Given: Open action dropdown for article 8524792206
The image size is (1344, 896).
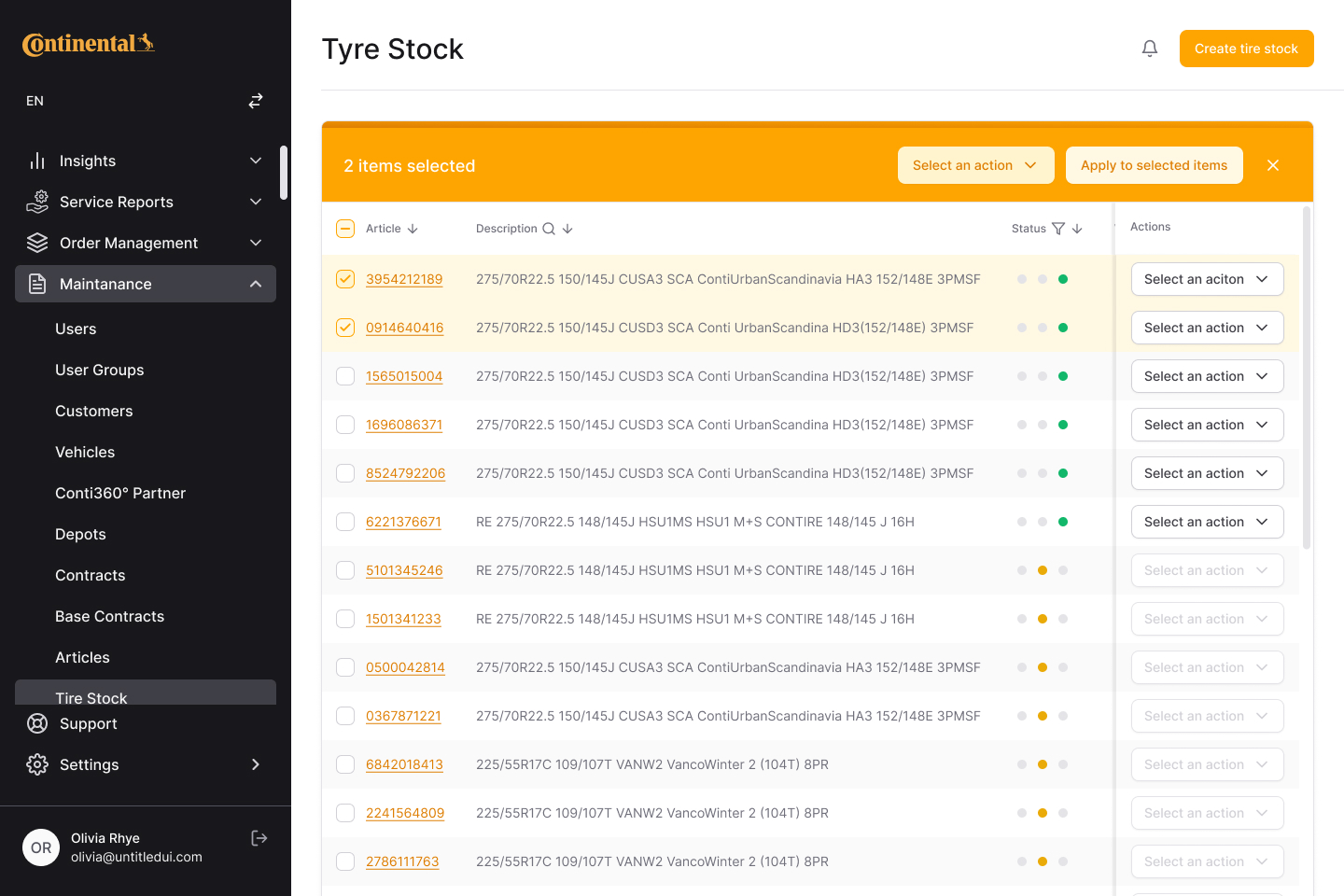Looking at the screenshot, I should click(x=1208, y=473).
